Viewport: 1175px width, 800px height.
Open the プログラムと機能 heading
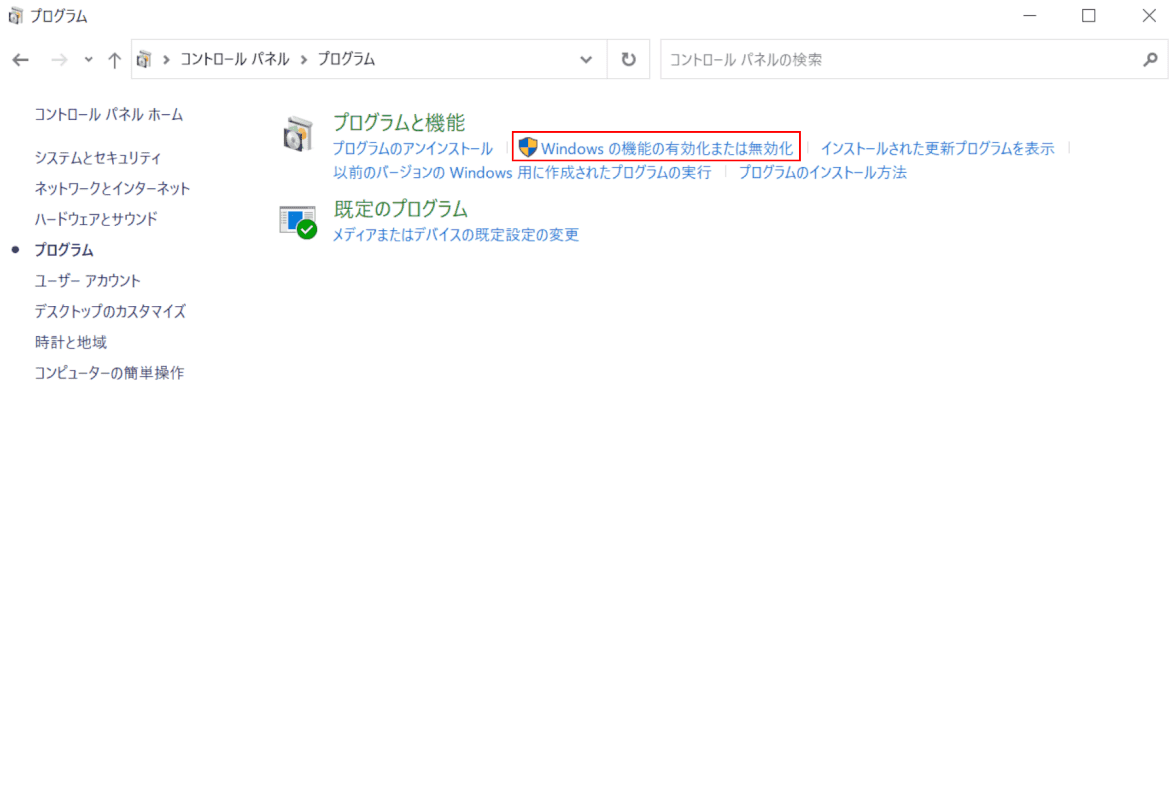tap(399, 123)
